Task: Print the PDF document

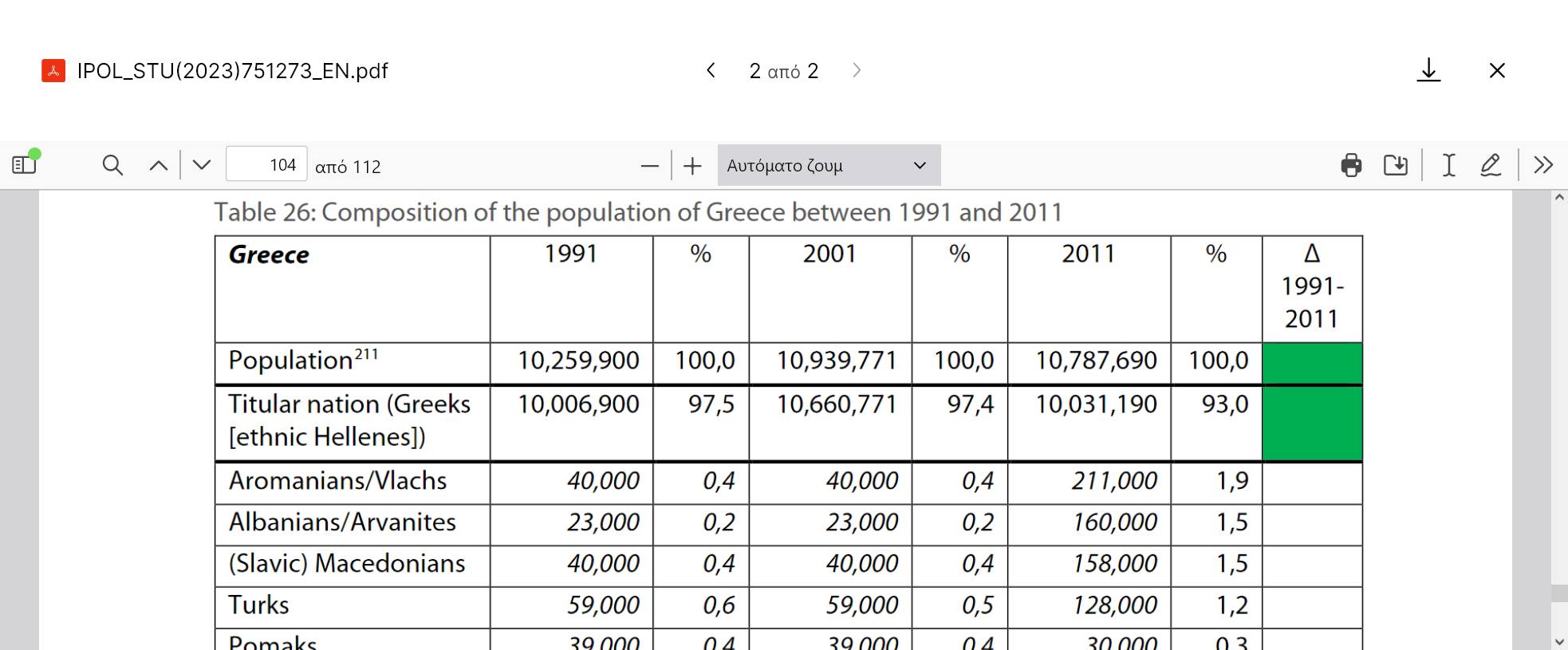Action: coord(1351,165)
